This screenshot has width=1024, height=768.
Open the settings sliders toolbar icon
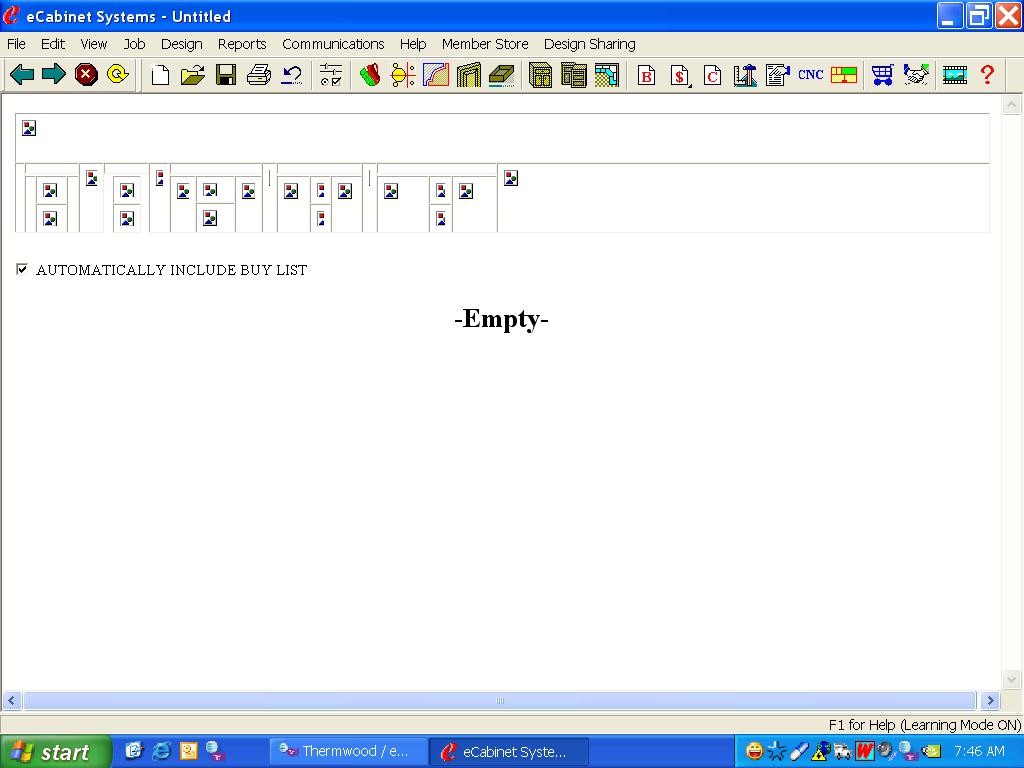point(331,75)
